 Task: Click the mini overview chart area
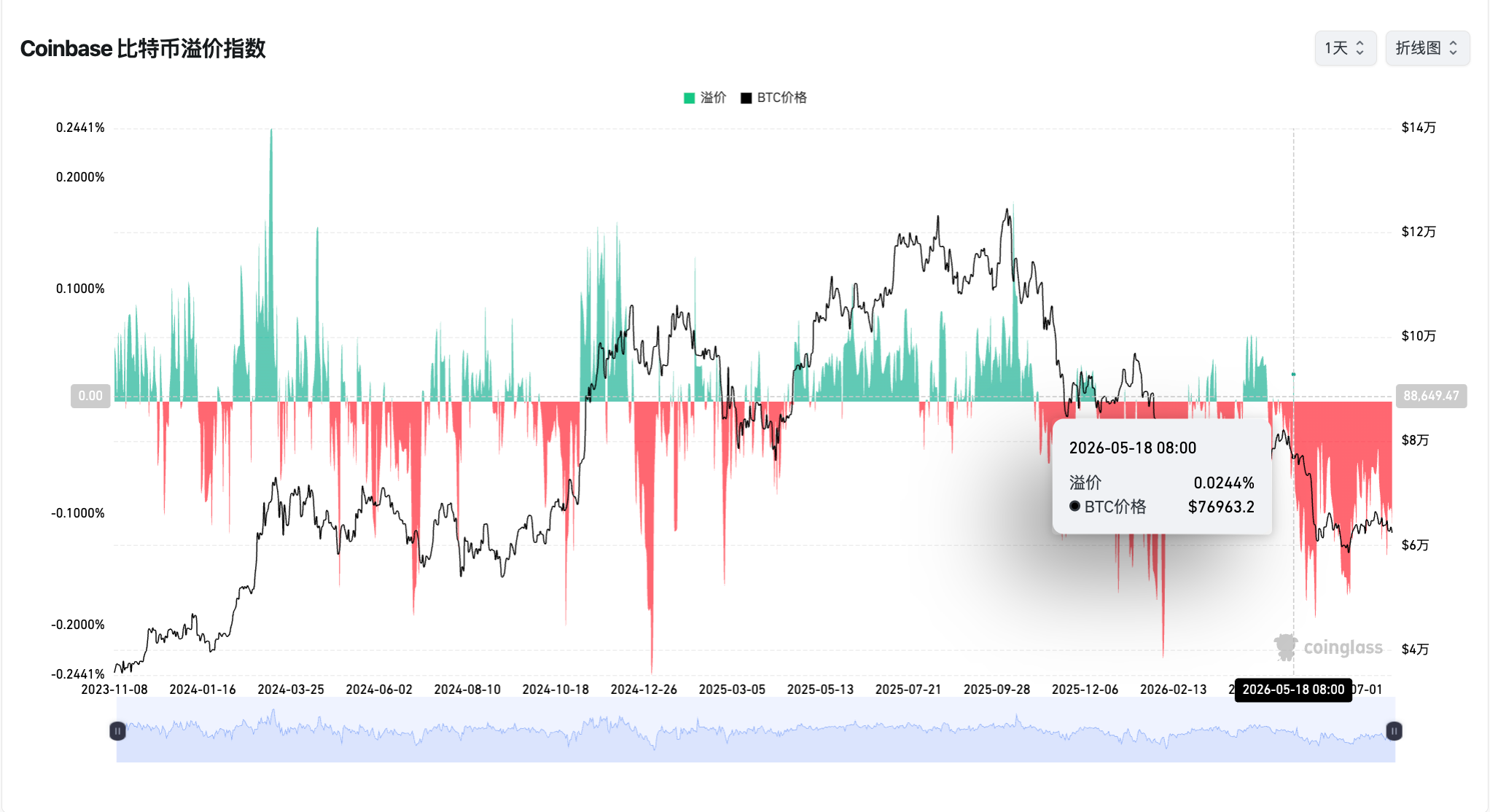(x=755, y=730)
